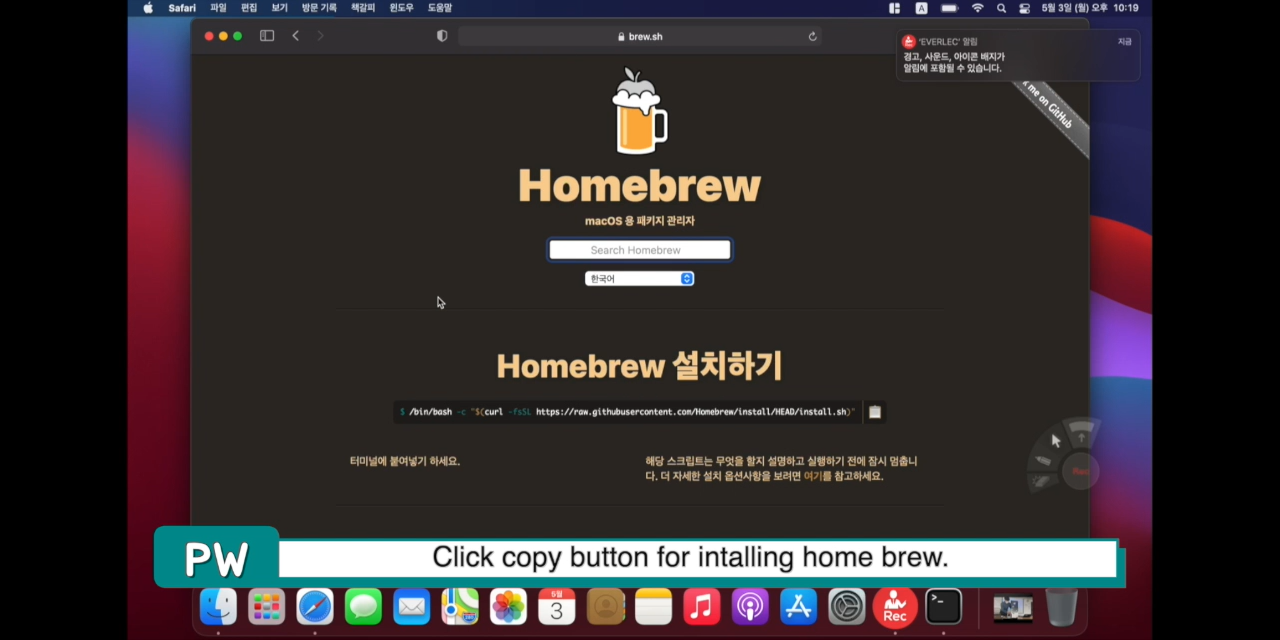Click the copy-to-clipboard button beside install command
1280x640 pixels.
875,412
